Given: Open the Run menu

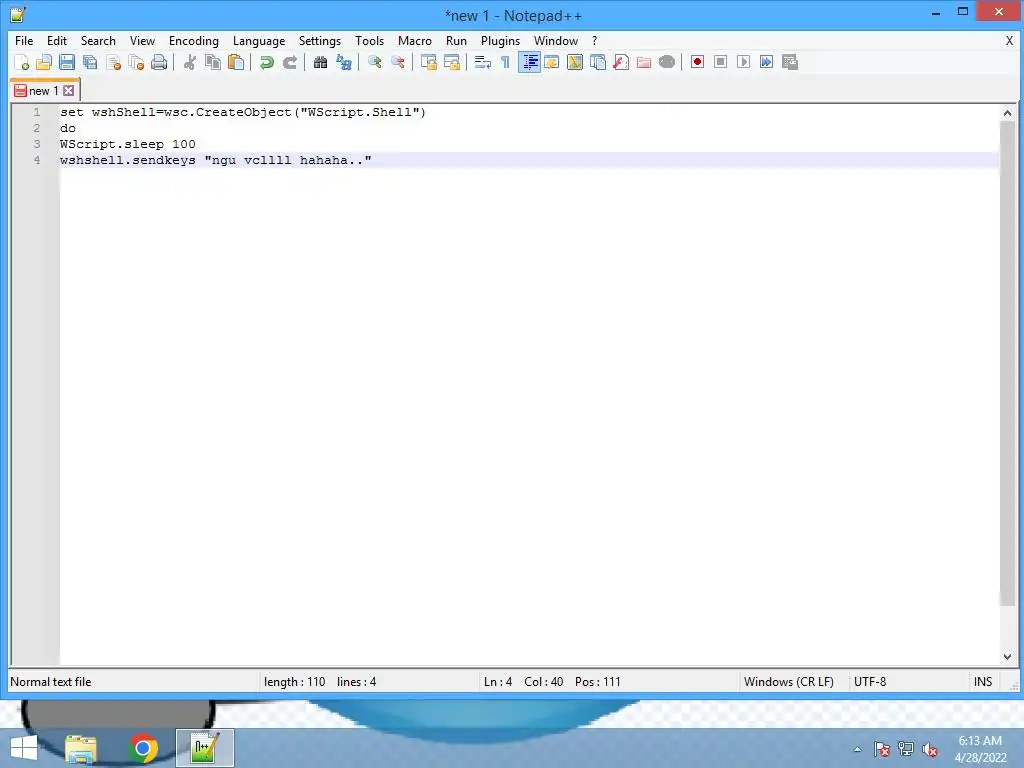Looking at the screenshot, I should point(456,40).
